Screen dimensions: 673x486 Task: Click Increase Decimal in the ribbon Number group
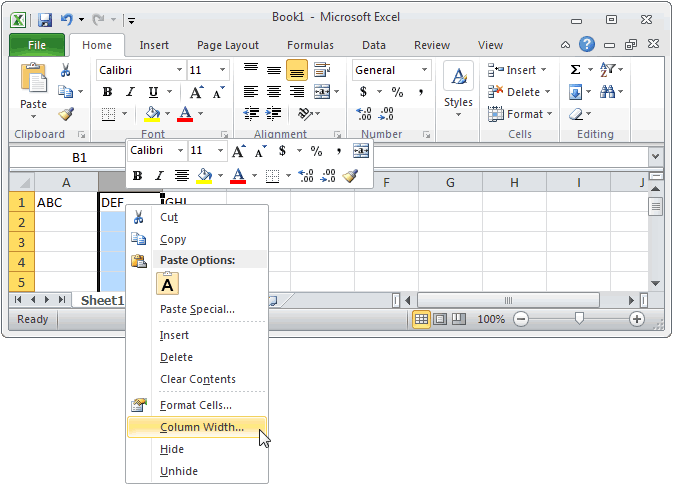tap(364, 114)
